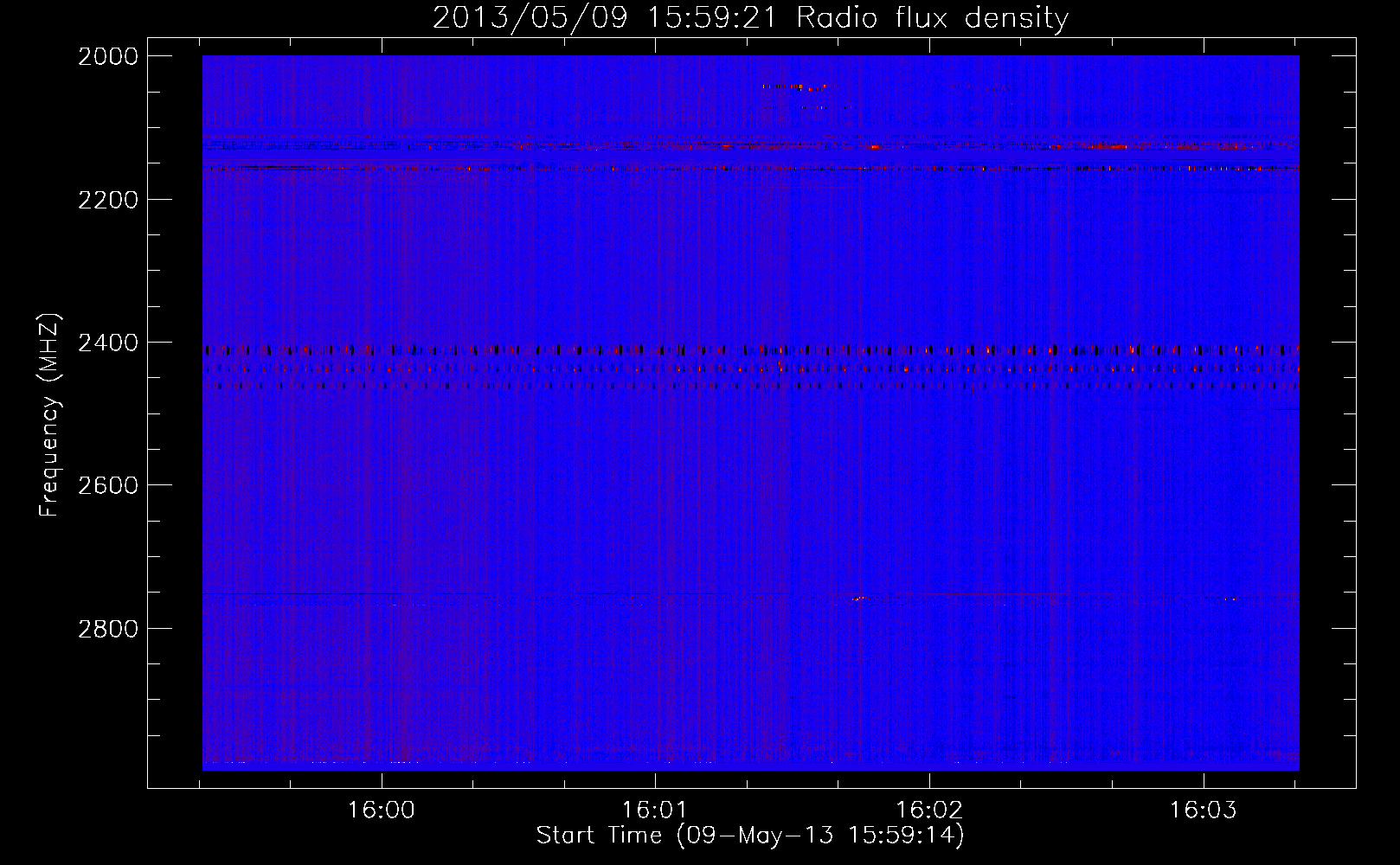This screenshot has height=865, width=1400.
Task: Click the plot title 'Radio flux density'
Action: pos(932,17)
